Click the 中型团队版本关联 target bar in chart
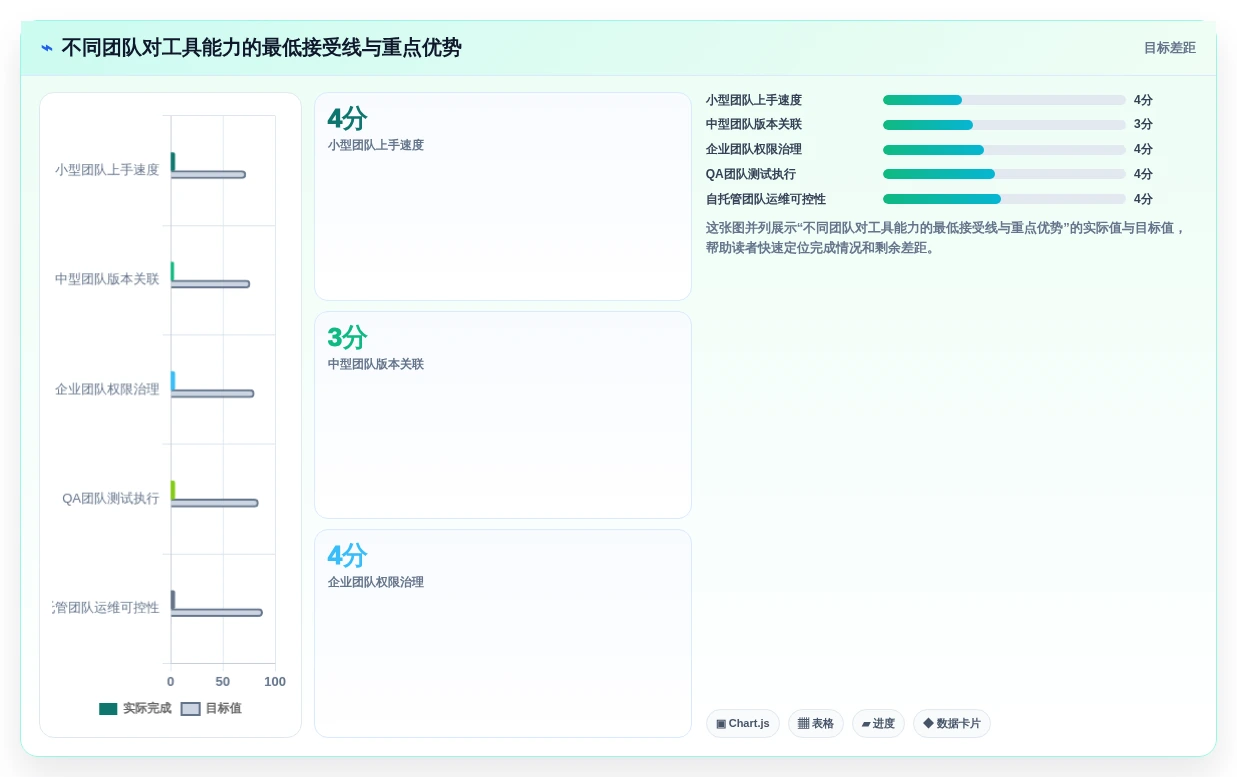Screen dimensions: 1237x777 coord(210,284)
